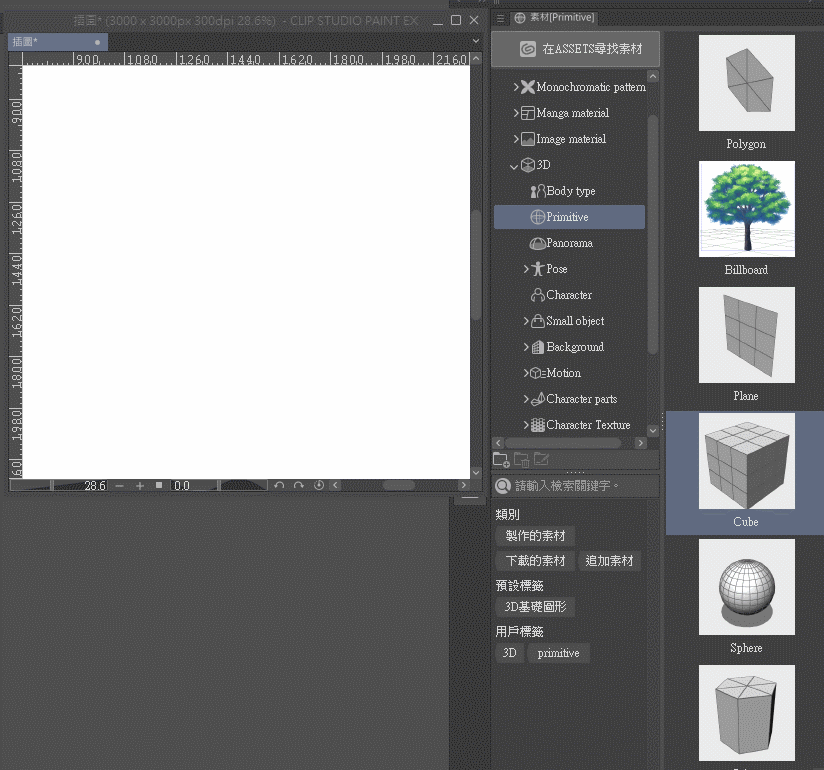This screenshot has width=824, height=770.
Task: Zoom out with the minus button
Action: coord(119,486)
